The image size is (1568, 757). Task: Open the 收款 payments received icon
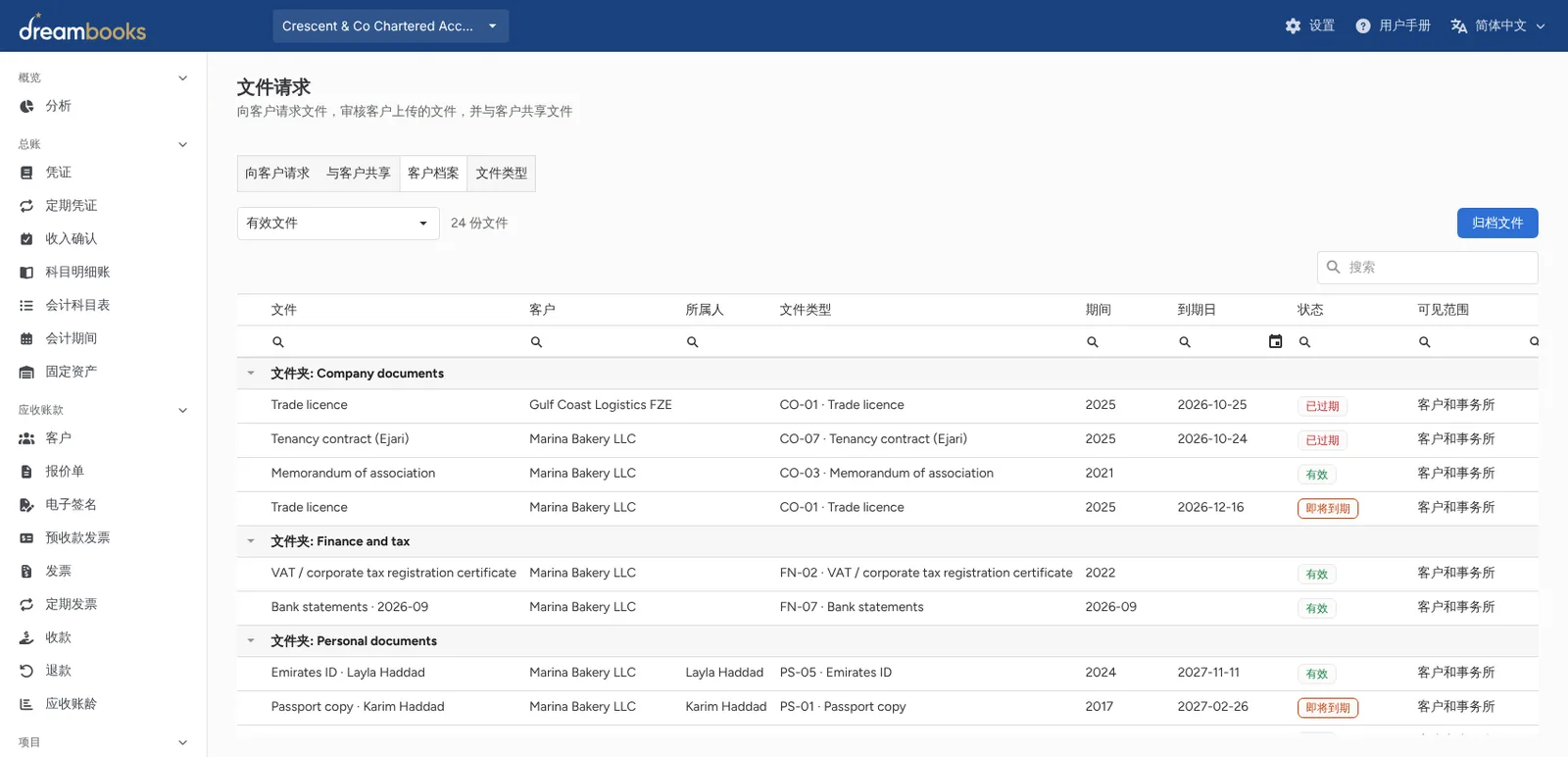click(26, 638)
